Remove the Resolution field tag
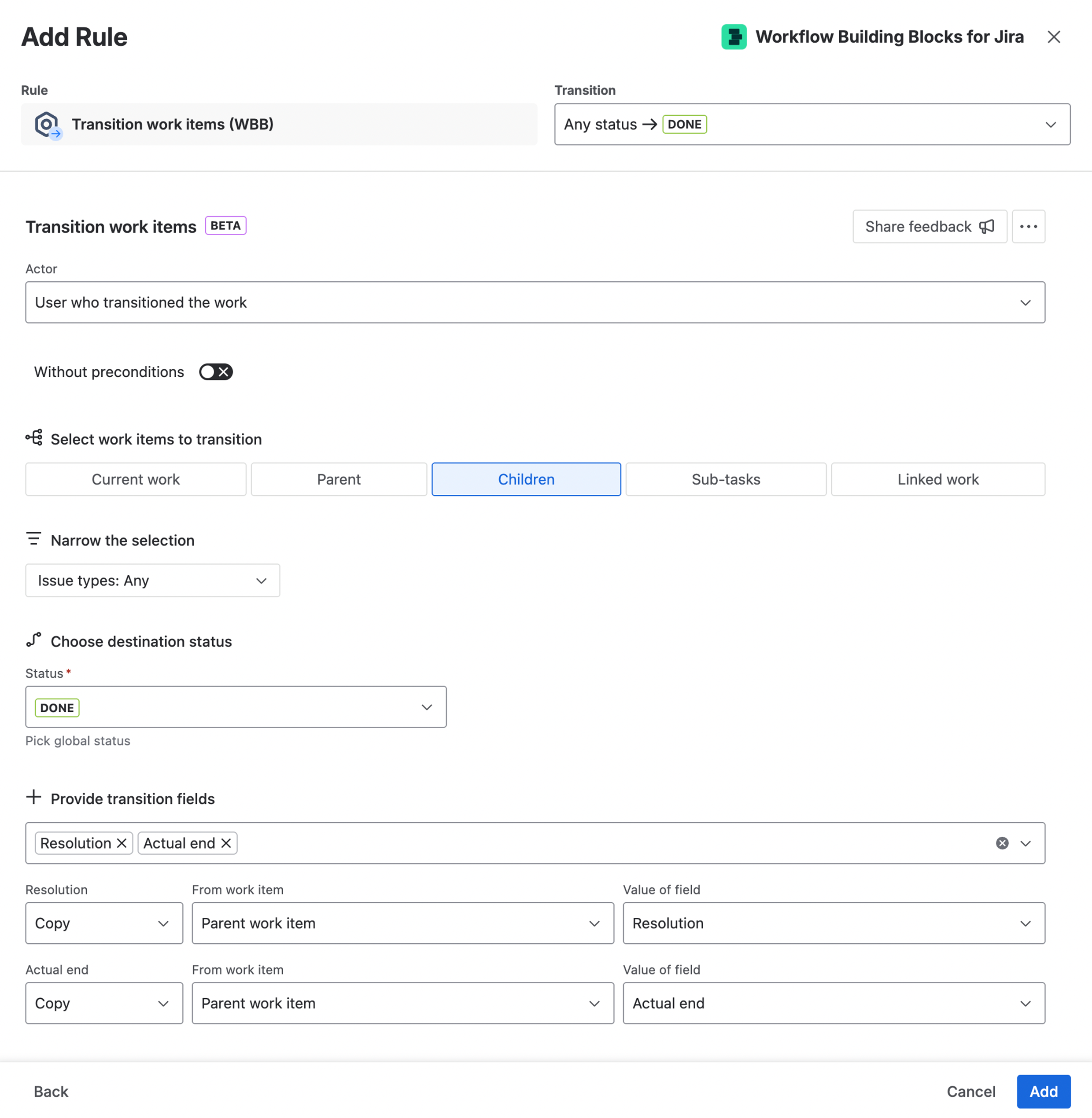 (121, 843)
